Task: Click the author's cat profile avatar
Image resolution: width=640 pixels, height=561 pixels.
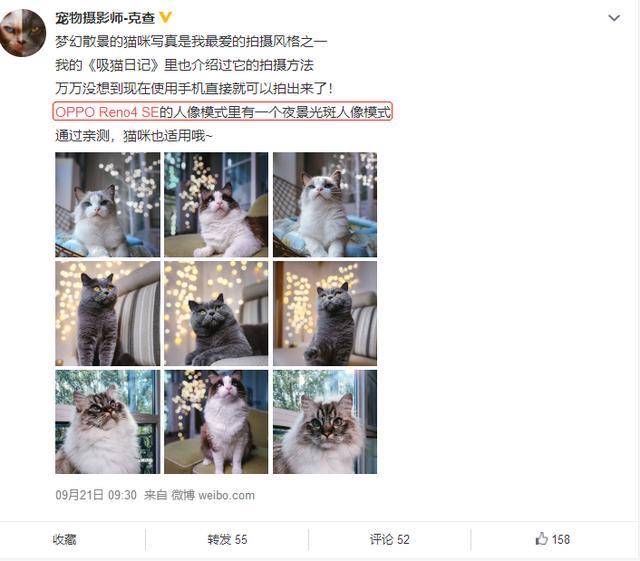Action: pyautogui.click(x=23, y=33)
